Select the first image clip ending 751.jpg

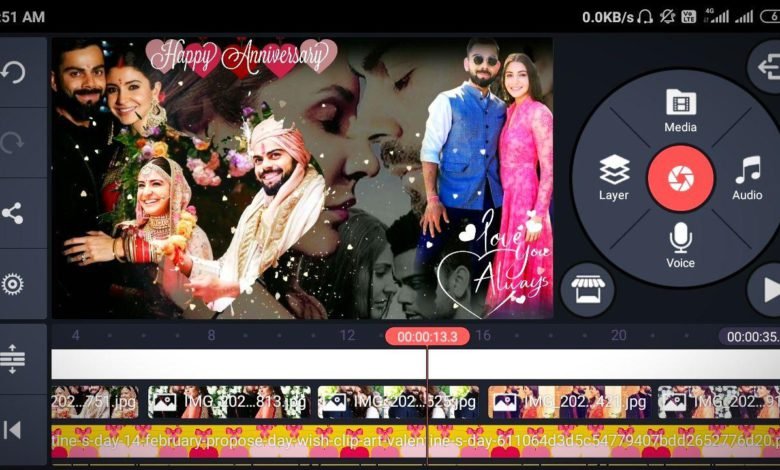[x=94, y=402]
